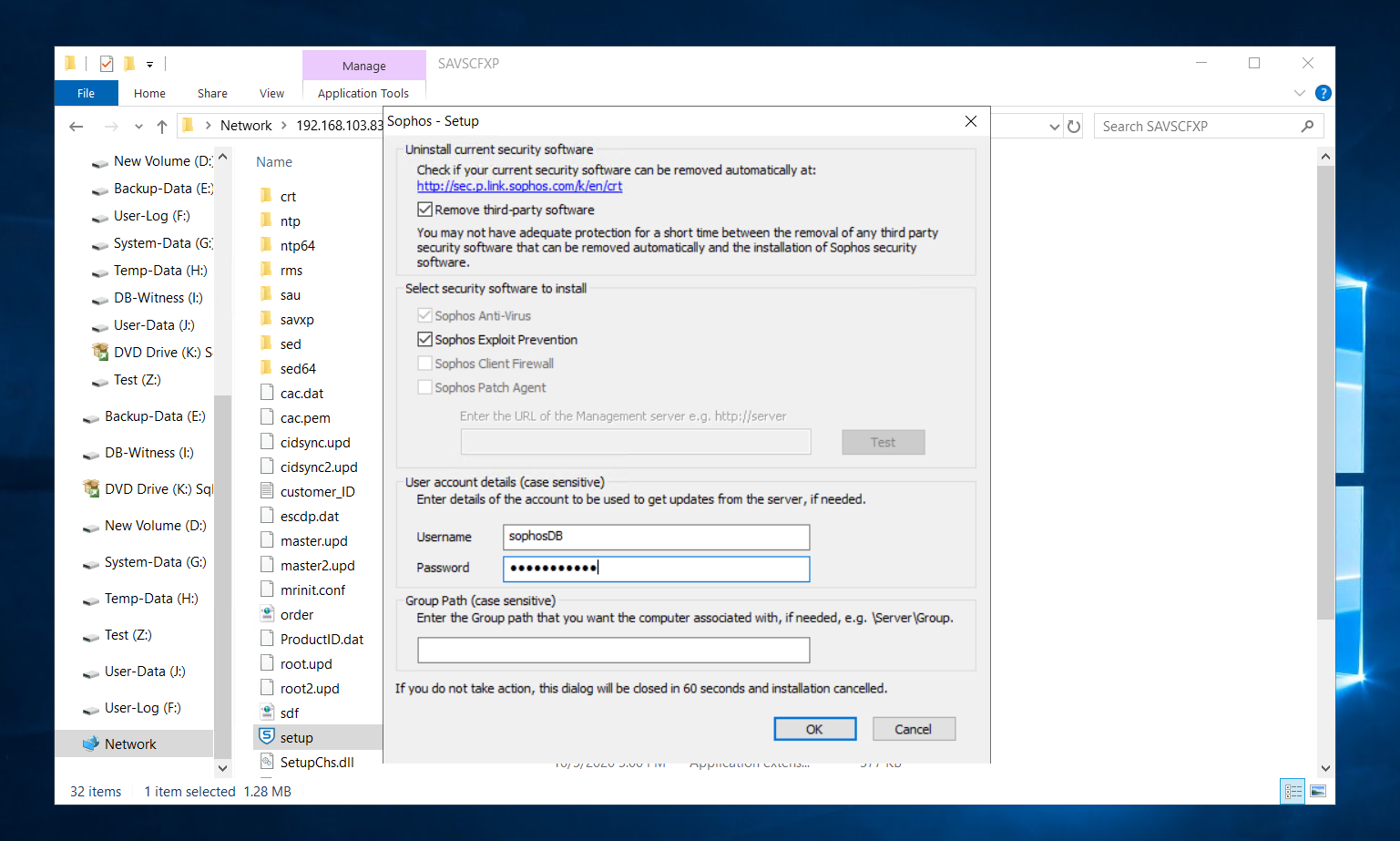Screen dimensions: 1400x841
Task: Click the Group Path input field
Action: pos(613,650)
